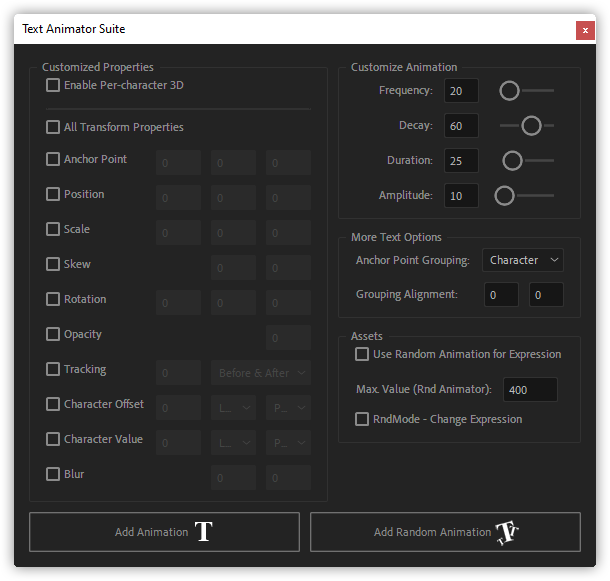Click the second Grouping Alignment field
610x581 pixels.
pos(546,295)
